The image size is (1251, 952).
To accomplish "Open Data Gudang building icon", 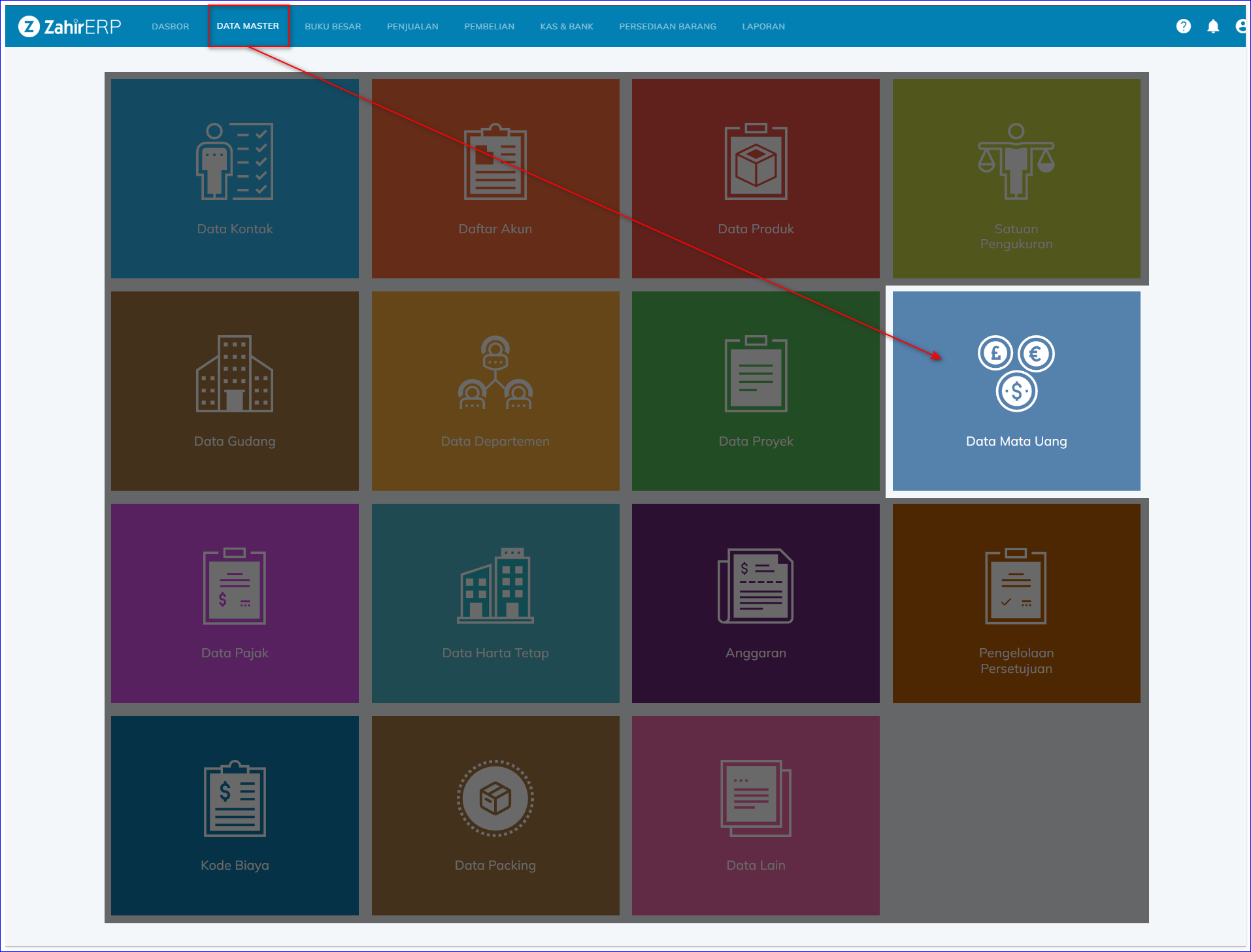I will point(235,374).
